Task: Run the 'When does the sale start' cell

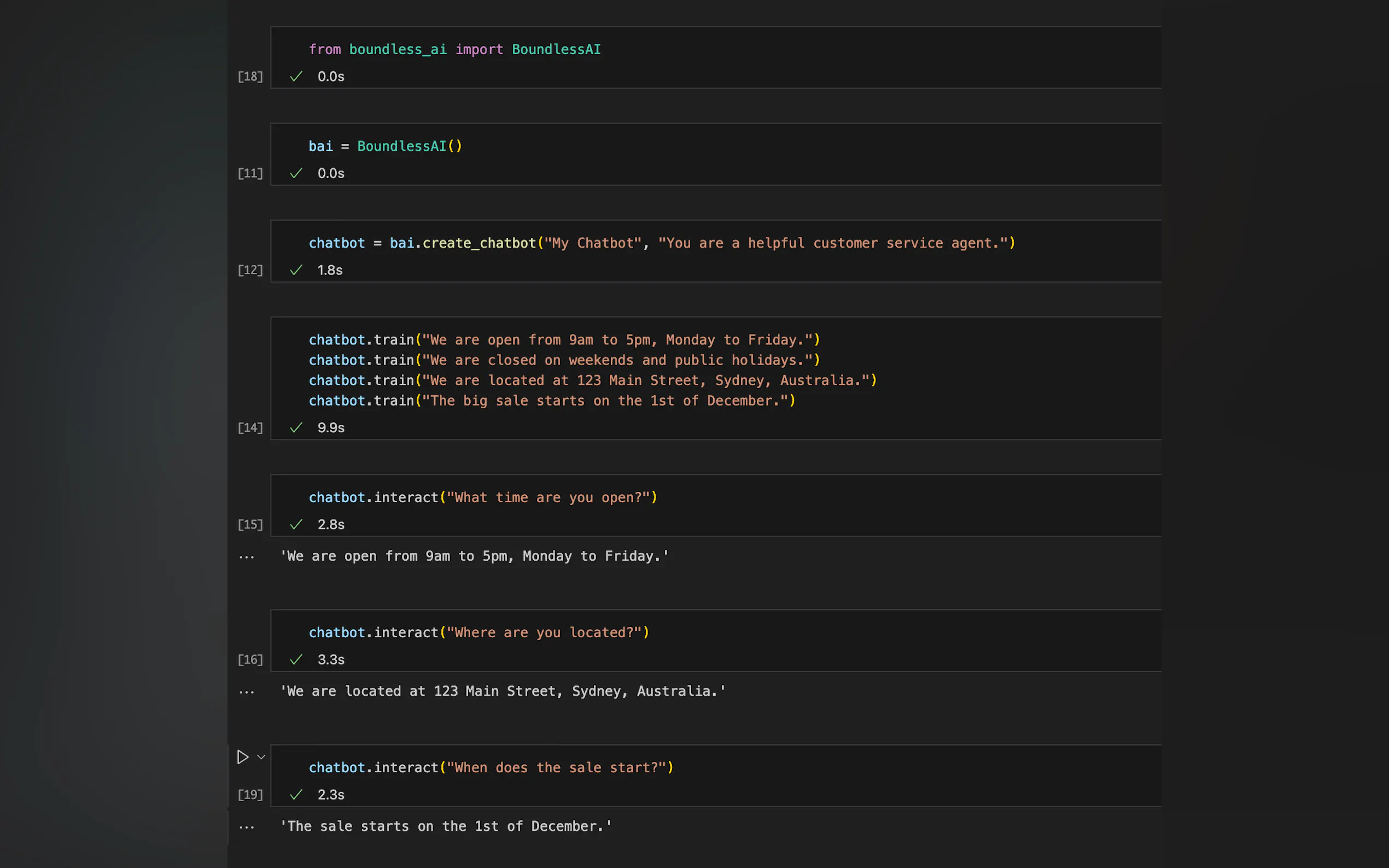Action: pos(242,757)
